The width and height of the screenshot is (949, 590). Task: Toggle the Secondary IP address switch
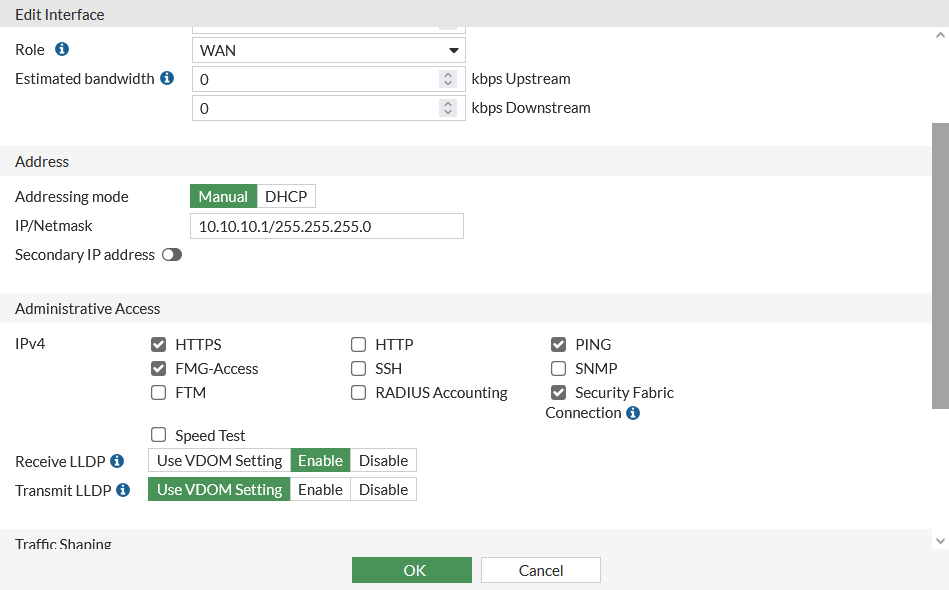172,255
